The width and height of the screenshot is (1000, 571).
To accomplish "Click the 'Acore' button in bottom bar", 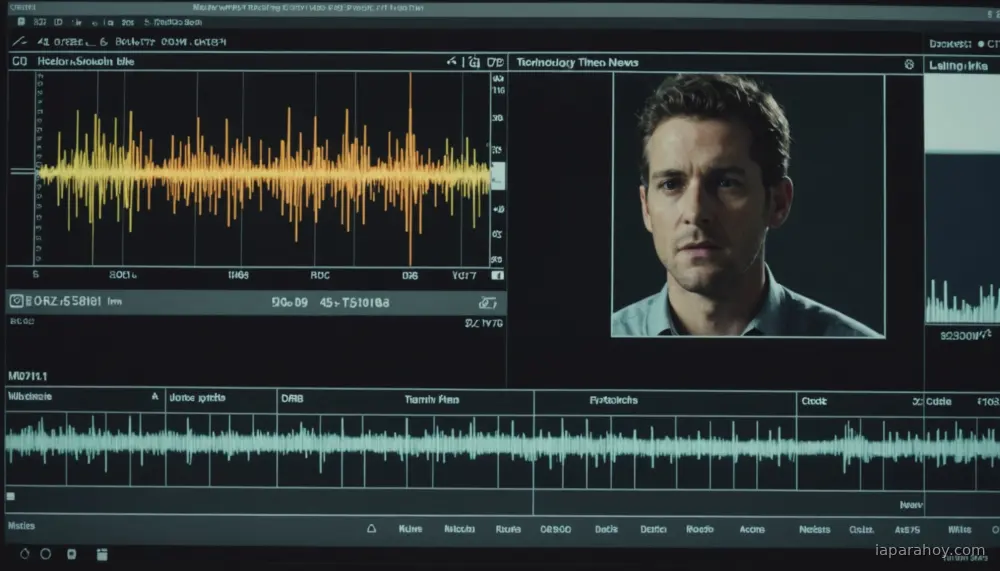I will 752,530.
